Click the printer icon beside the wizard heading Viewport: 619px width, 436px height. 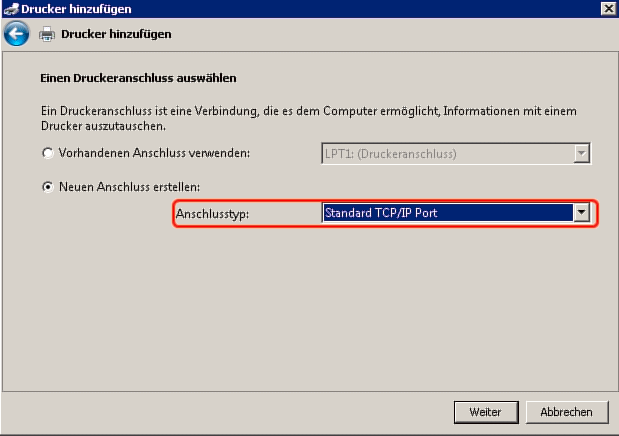click(47, 34)
